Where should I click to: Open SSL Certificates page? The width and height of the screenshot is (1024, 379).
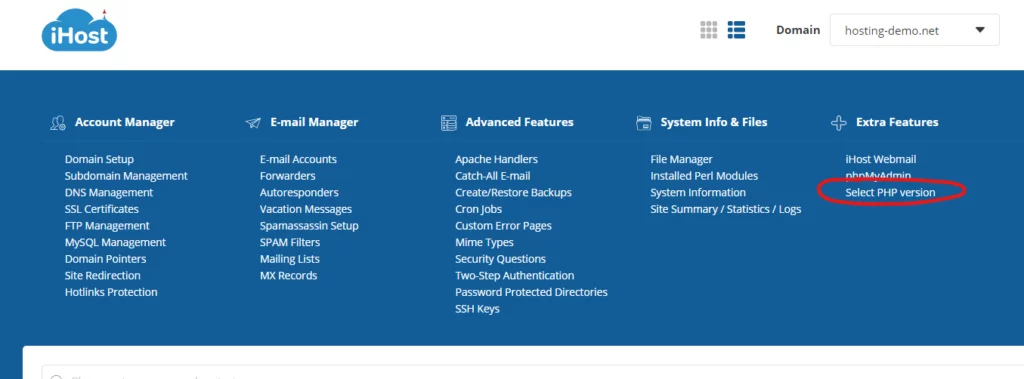102,209
